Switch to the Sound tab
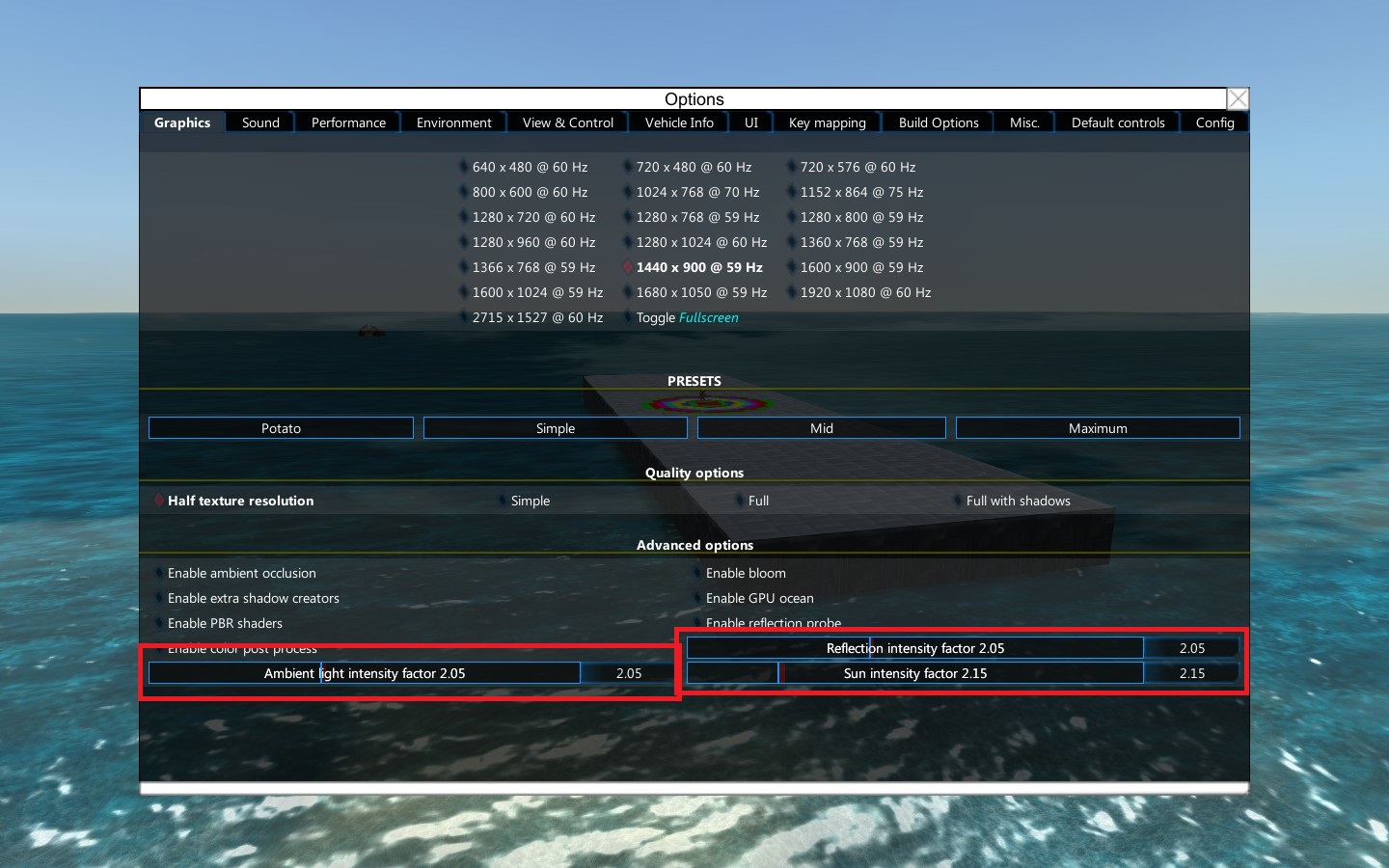Viewport: 1389px width, 868px height. 260,122
